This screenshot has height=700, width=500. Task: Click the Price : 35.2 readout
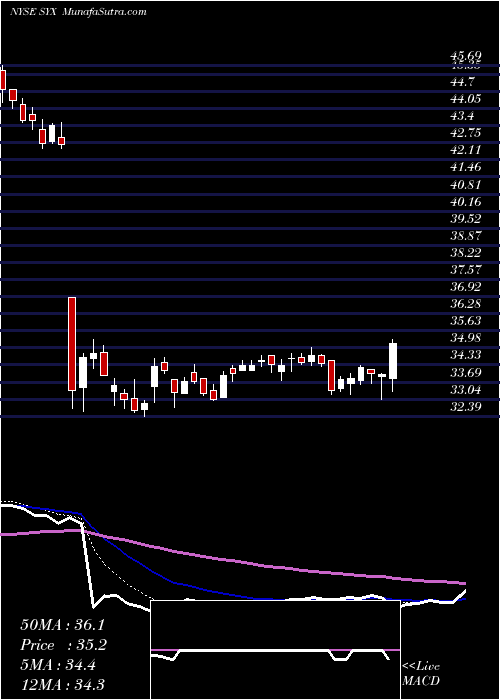(62, 645)
